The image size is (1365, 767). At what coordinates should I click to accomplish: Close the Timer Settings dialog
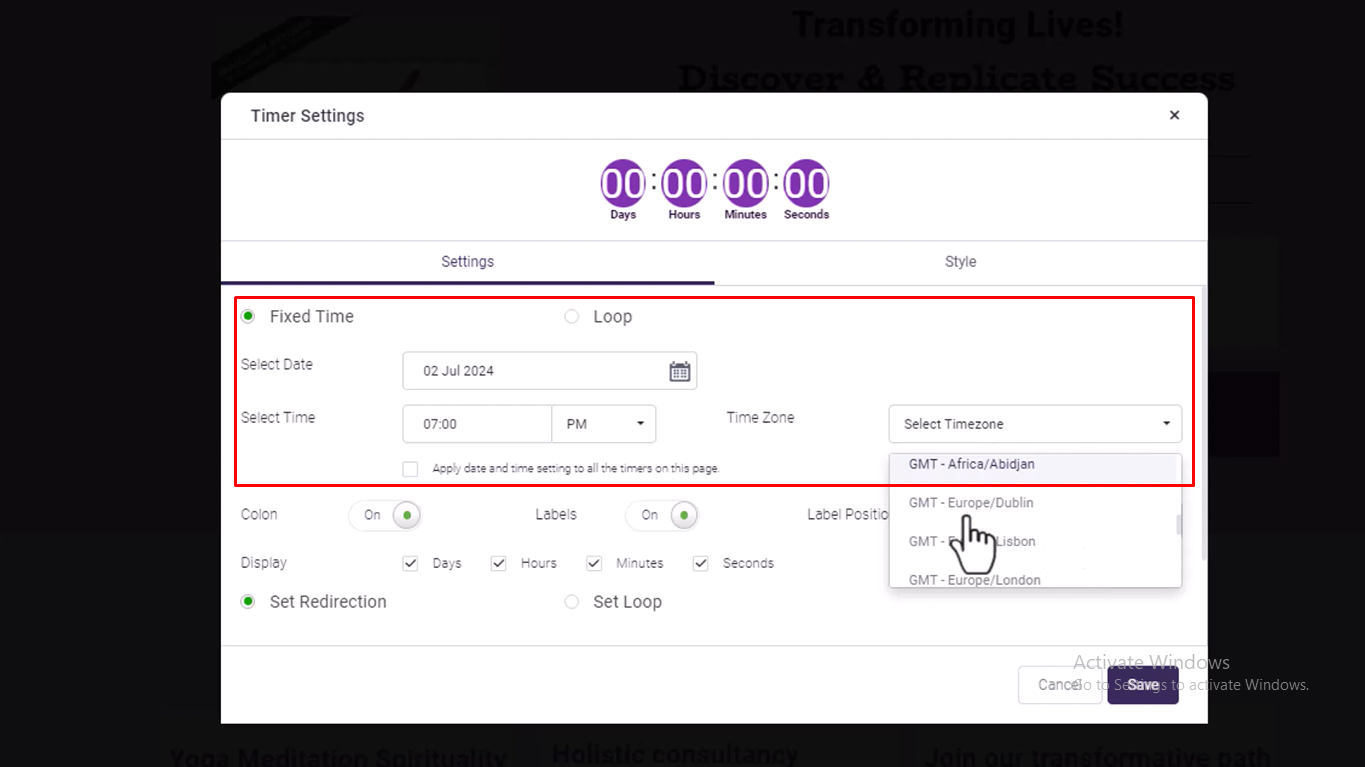[x=1174, y=115]
